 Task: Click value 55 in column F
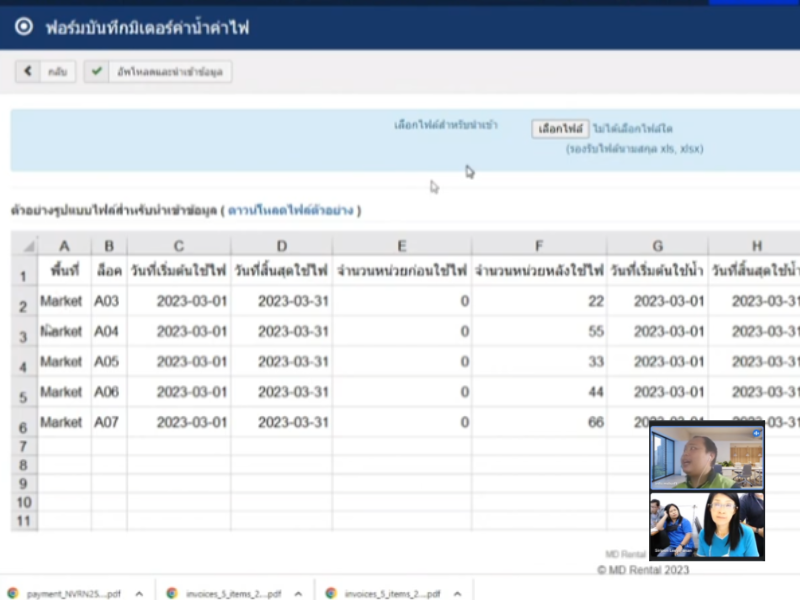(595, 332)
